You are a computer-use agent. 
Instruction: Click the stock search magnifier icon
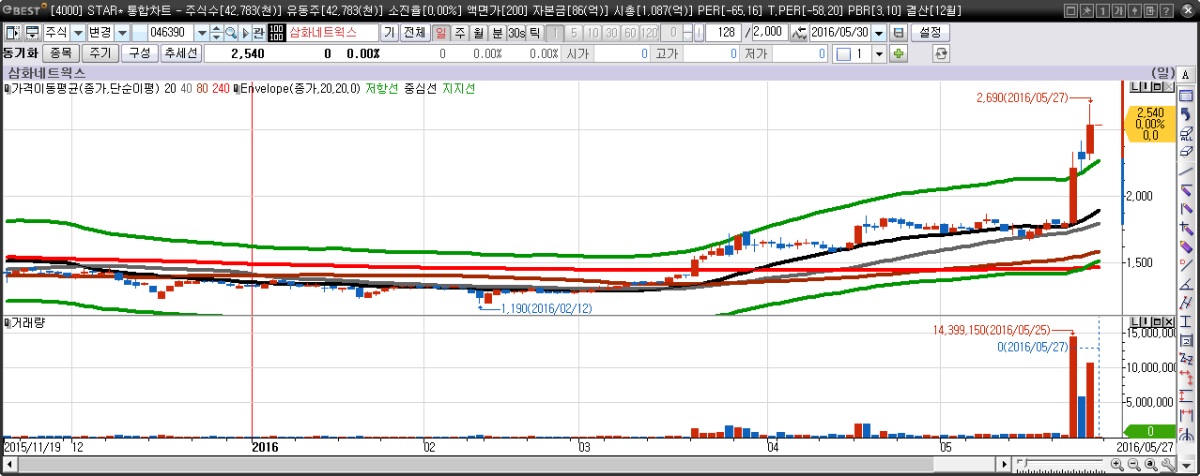[x=231, y=33]
